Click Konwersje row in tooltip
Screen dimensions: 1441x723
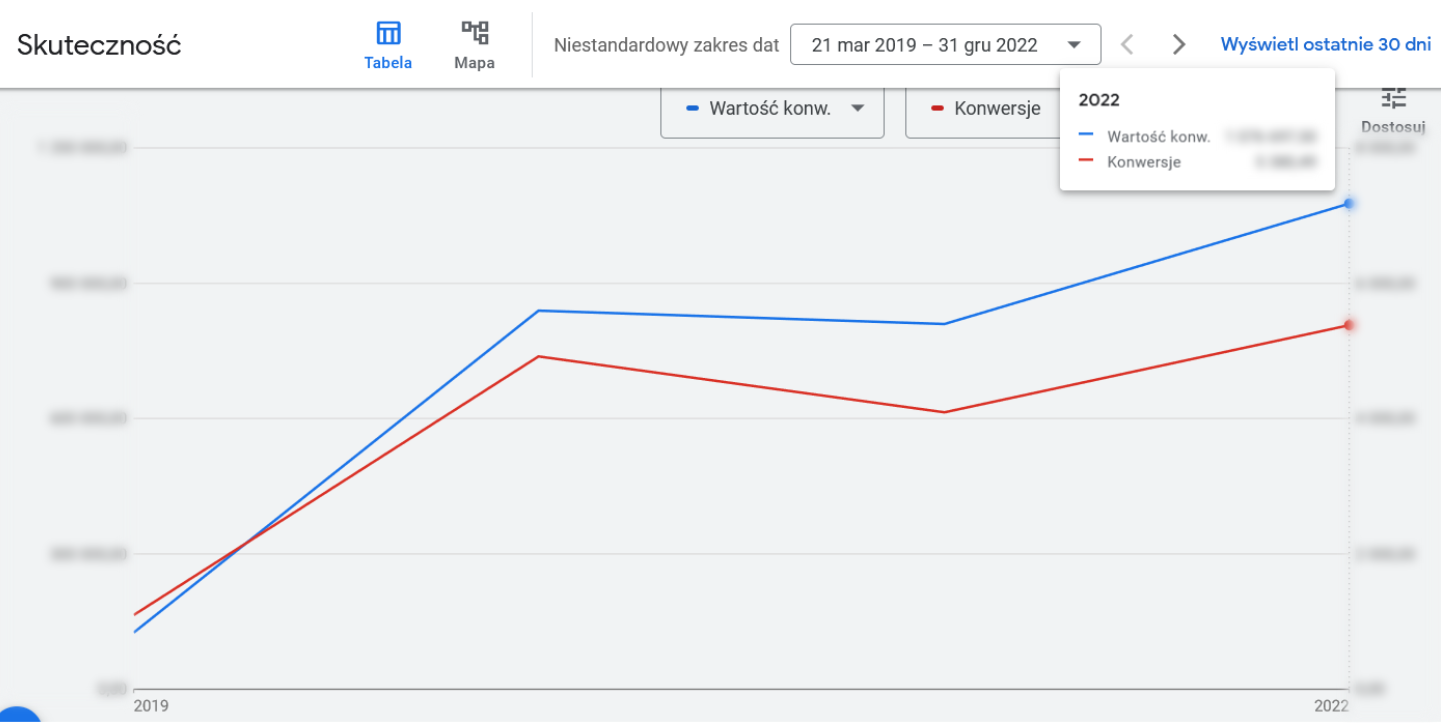click(x=1197, y=162)
